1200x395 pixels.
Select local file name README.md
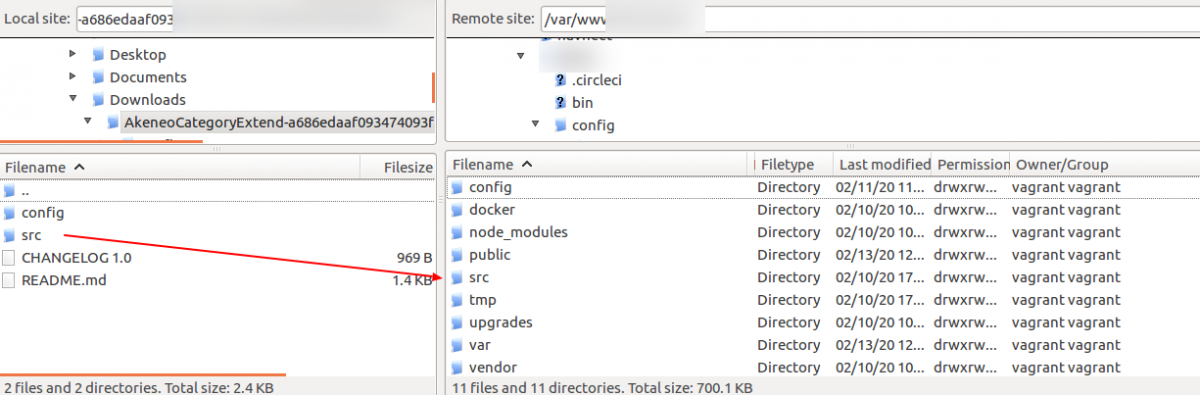point(63,280)
